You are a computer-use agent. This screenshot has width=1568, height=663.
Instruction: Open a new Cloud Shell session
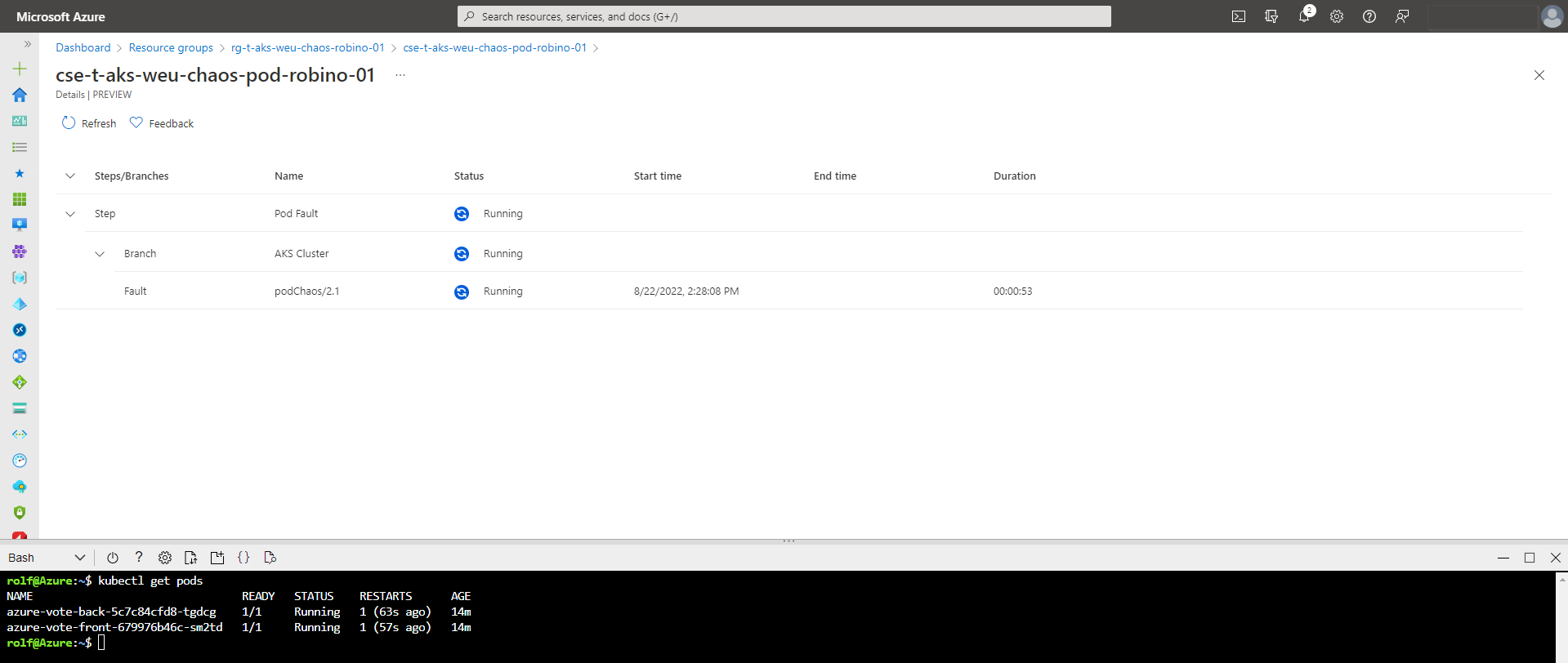pyautogui.click(x=217, y=558)
